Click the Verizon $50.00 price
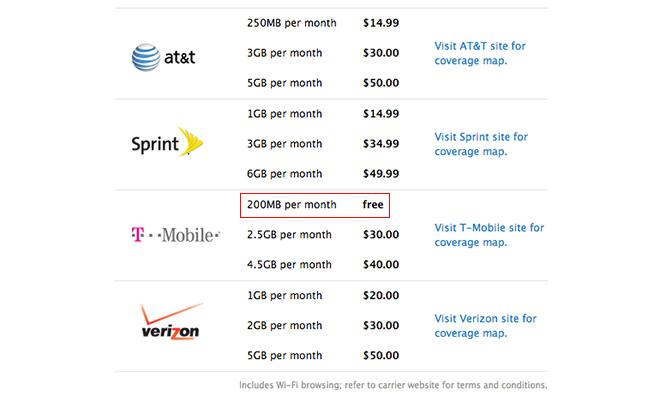This screenshot has width=660, height=396. click(x=381, y=356)
